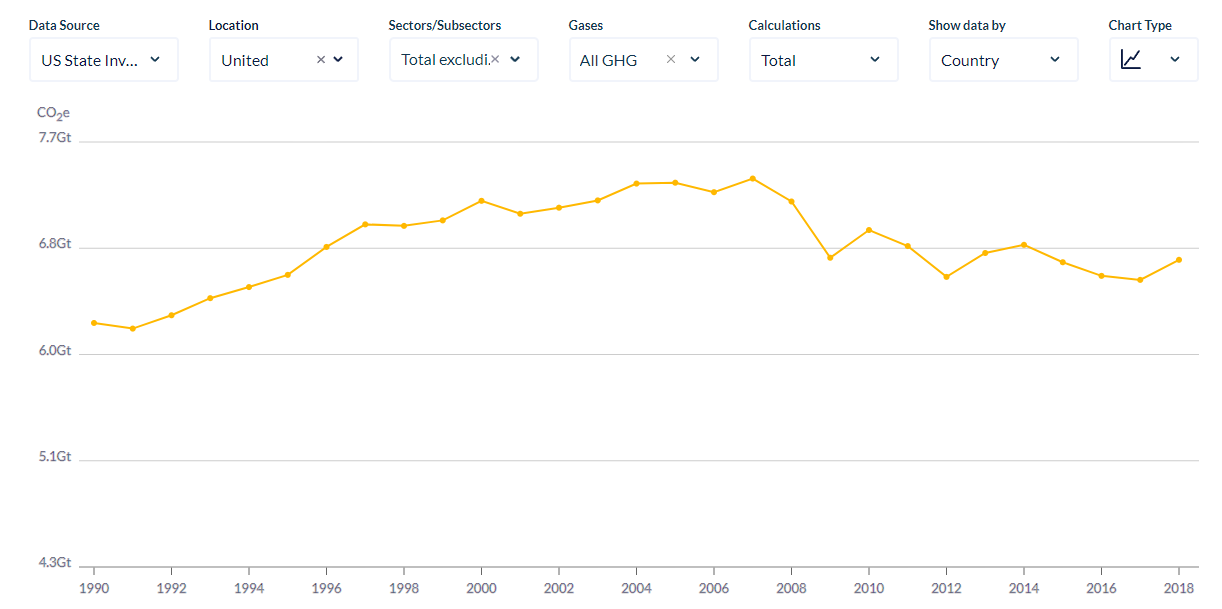Open the Gases dropdown chevron
1222x609 pixels.
tap(695, 60)
